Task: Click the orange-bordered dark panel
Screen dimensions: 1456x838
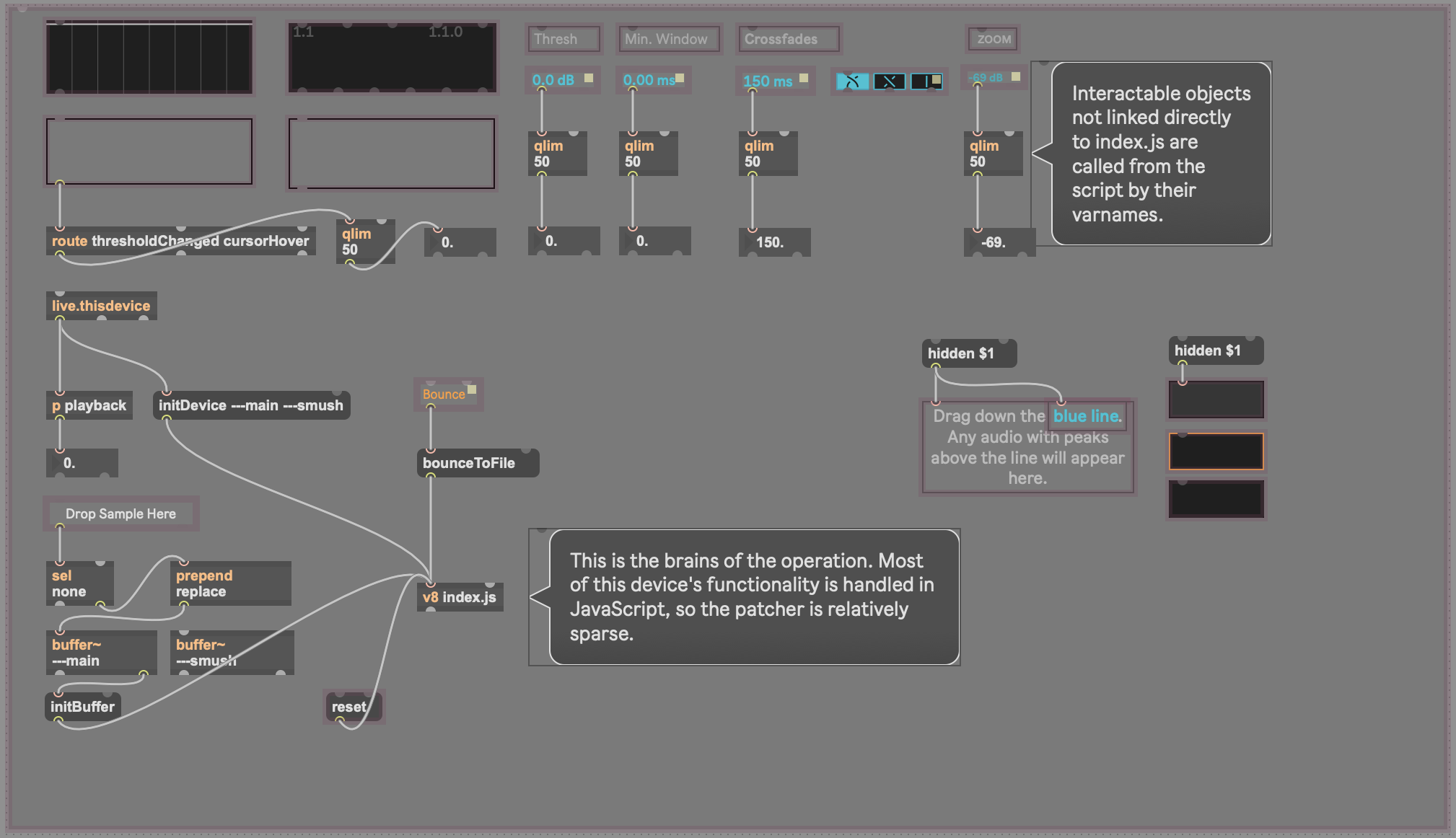Action: tap(1216, 451)
